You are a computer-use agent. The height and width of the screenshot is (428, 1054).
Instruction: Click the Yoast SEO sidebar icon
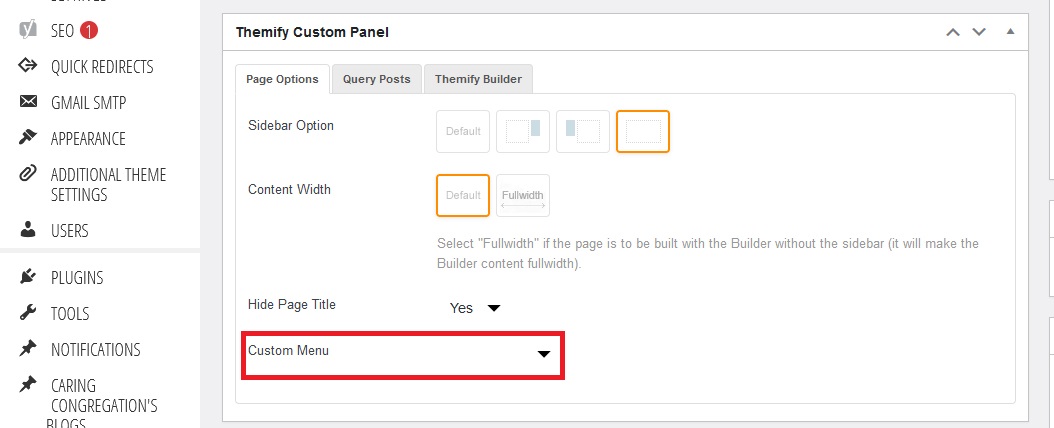pos(28,30)
